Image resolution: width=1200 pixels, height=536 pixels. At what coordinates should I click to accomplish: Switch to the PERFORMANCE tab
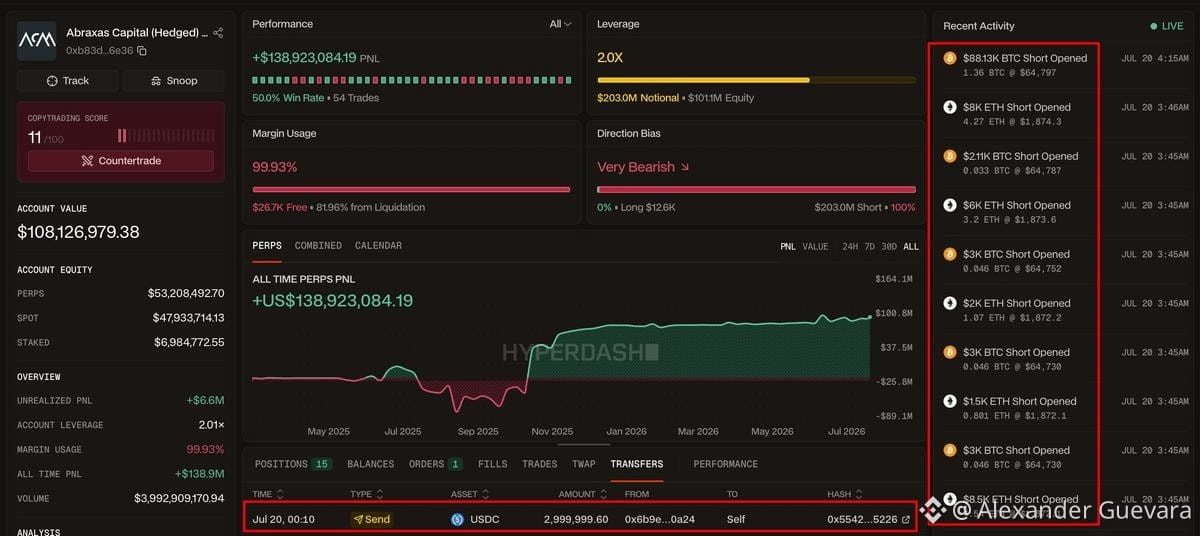click(726, 464)
